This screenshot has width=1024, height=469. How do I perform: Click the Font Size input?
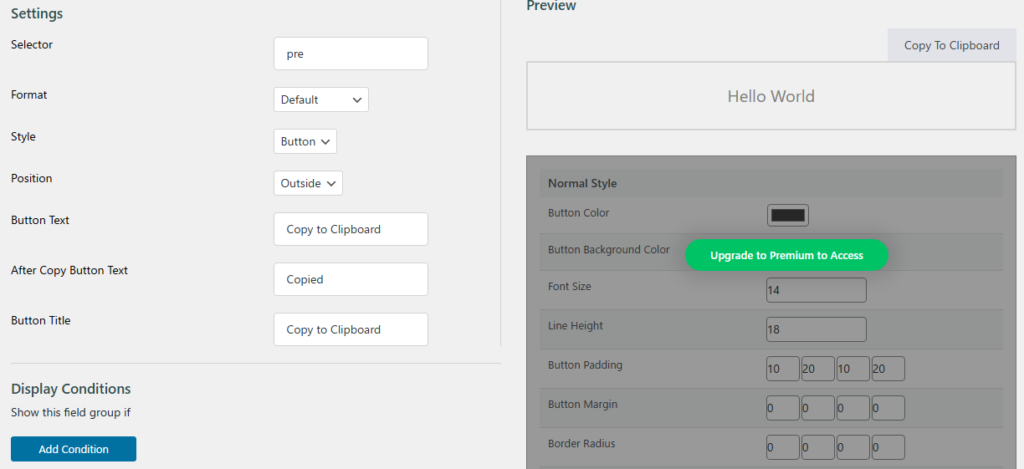click(816, 290)
